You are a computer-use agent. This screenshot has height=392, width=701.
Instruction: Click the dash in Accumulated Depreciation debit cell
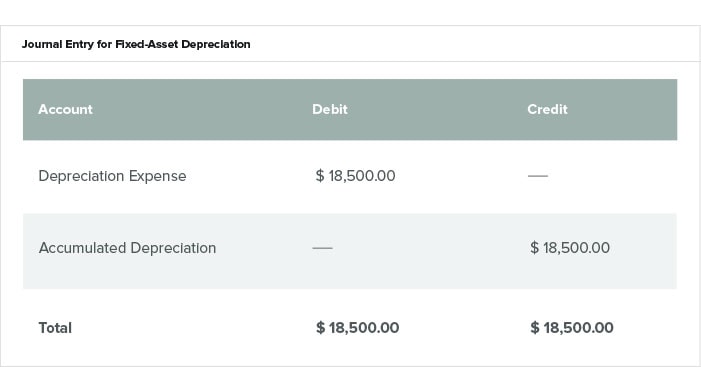pyautogui.click(x=322, y=248)
